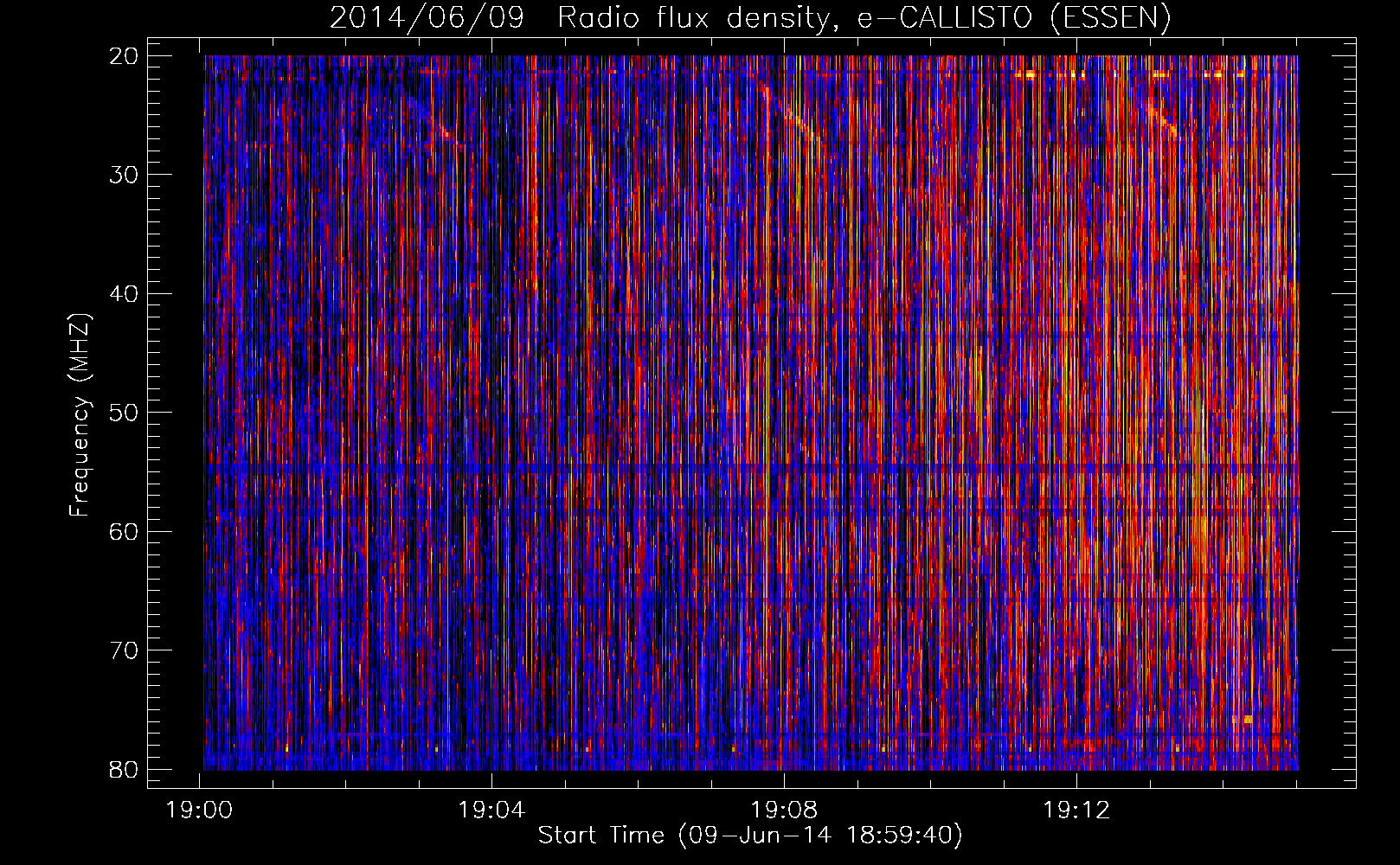Click the frequency tick label 80
Screen dimensions: 1400x865
tap(125, 769)
